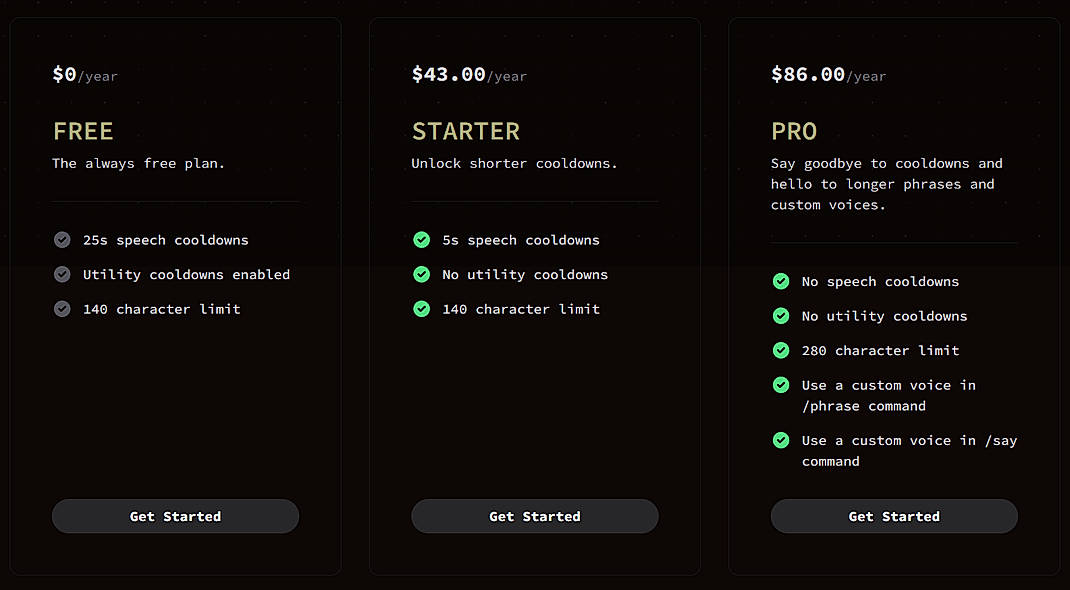Viewport: 1070px width, 590px height.
Task: Click the green check beside Pro's "No utility cooldowns"
Action: click(781, 316)
